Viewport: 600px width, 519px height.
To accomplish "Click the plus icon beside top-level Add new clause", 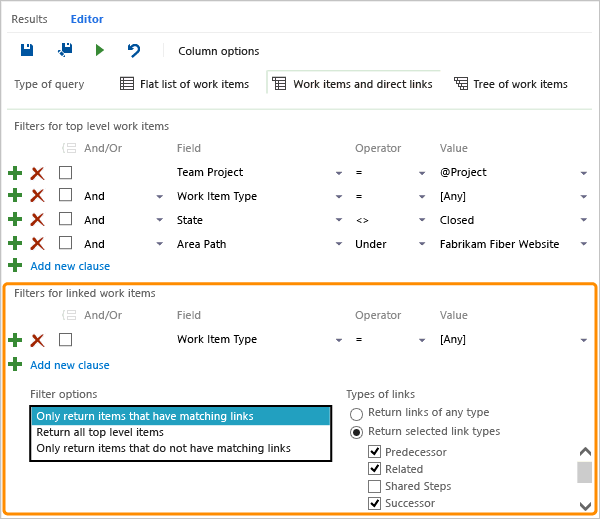I will point(15,265).
